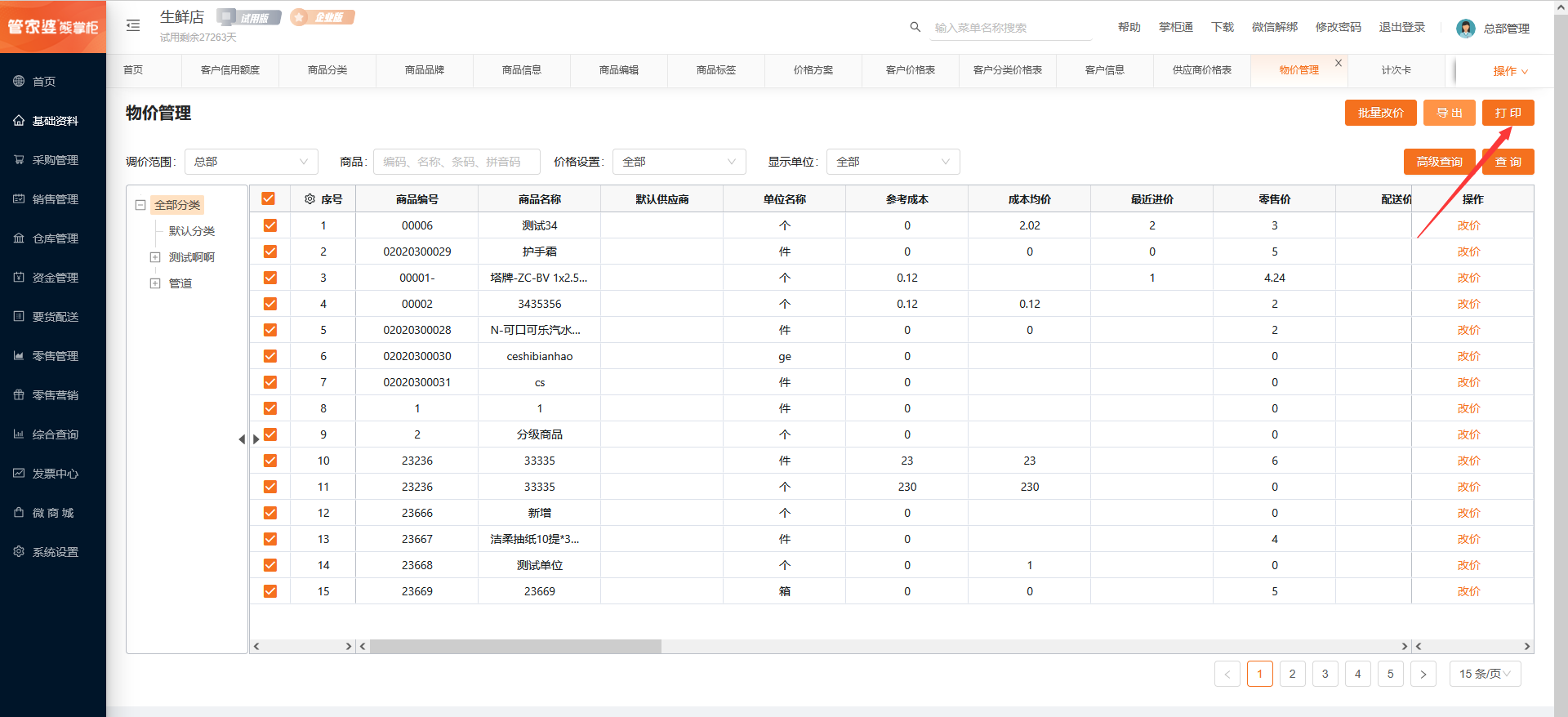Click 改价 link for row 00006

1469,225
